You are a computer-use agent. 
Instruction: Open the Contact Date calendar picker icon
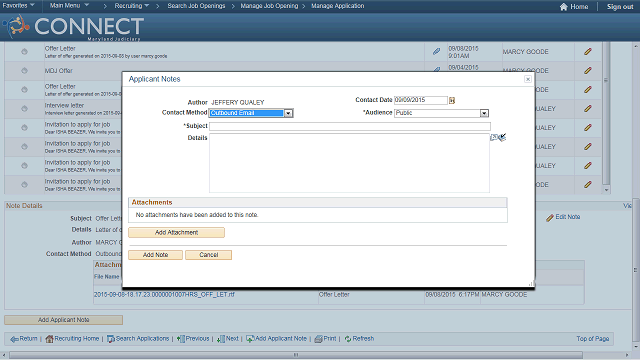[x=452, y=100]
